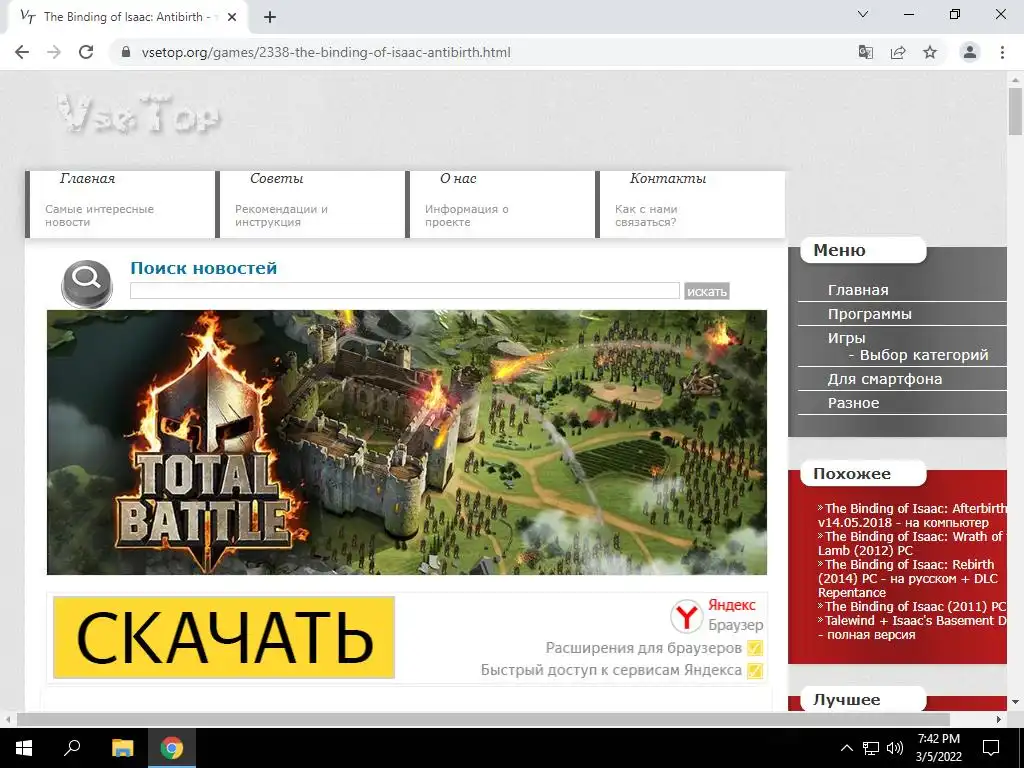Click Chrome icon in taskbar
1024x768 pixels.
click(172, 748)
